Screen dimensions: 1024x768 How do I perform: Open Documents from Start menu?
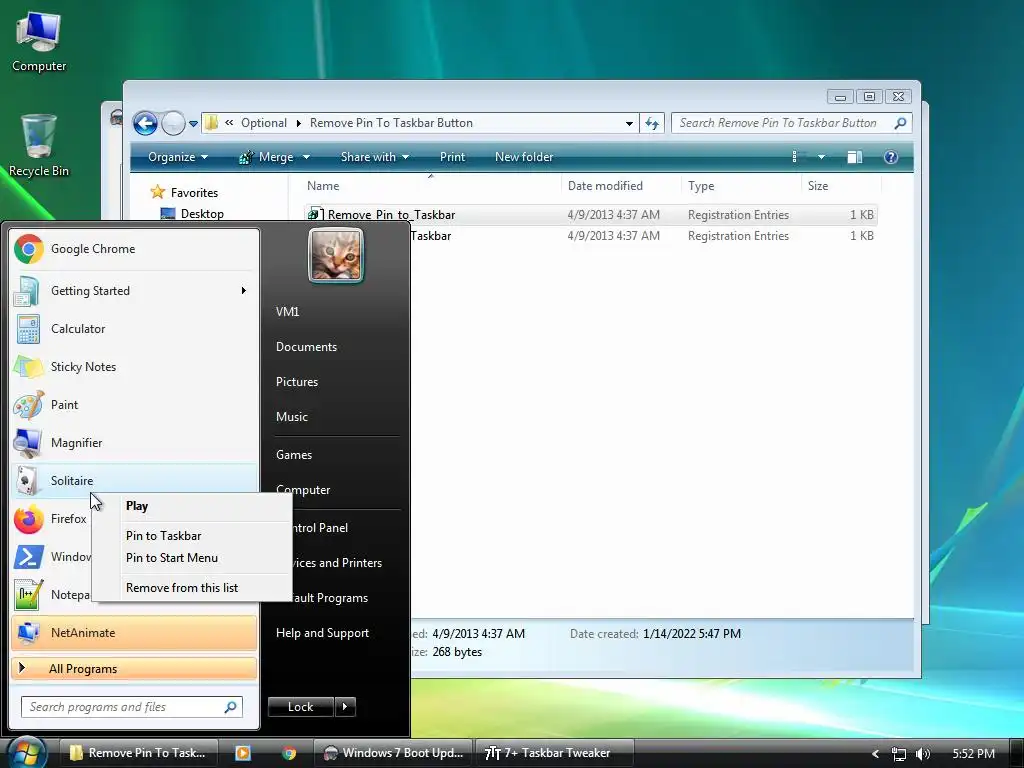(306, 347)
